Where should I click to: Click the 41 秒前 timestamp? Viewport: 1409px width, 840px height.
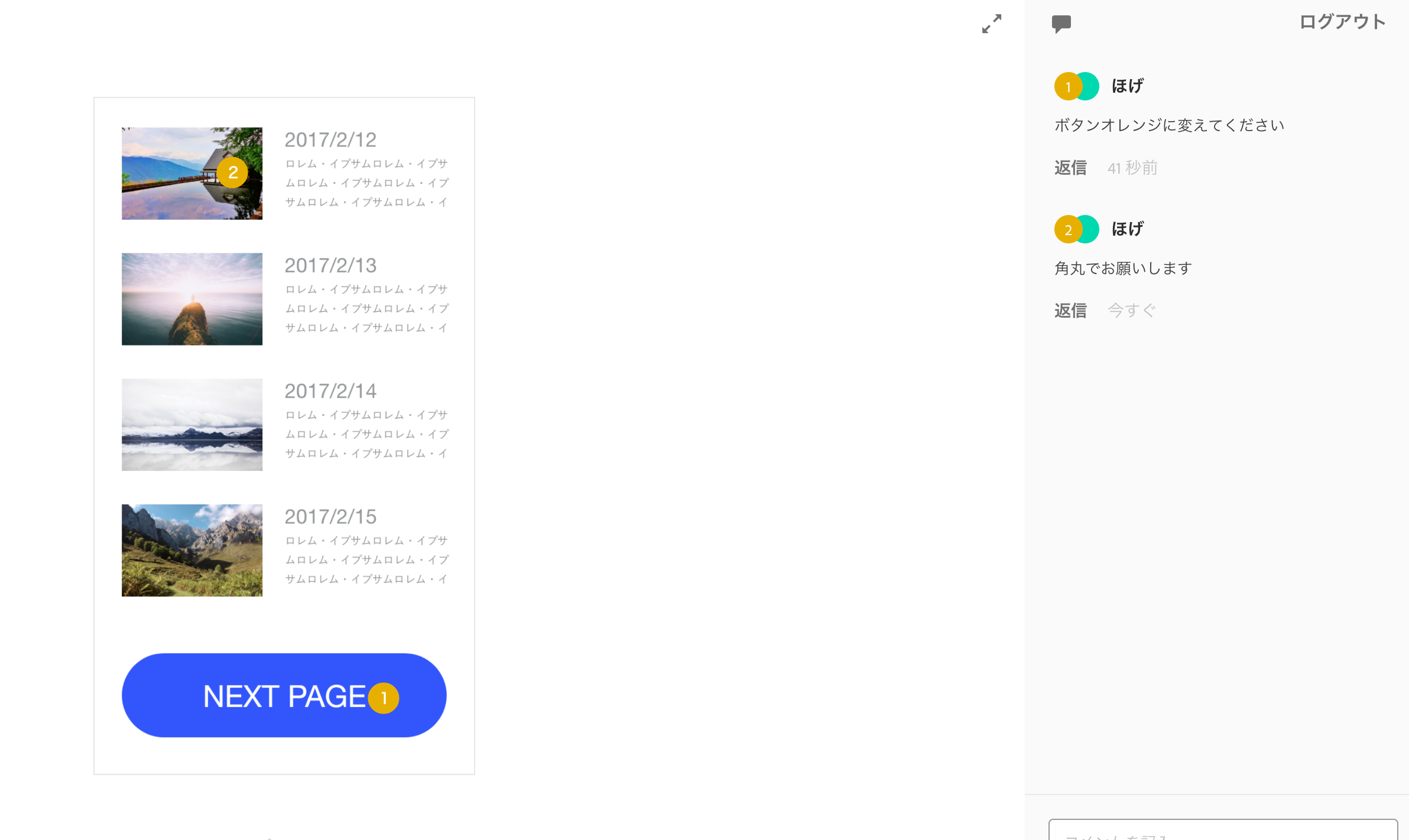pos(1132,168)
